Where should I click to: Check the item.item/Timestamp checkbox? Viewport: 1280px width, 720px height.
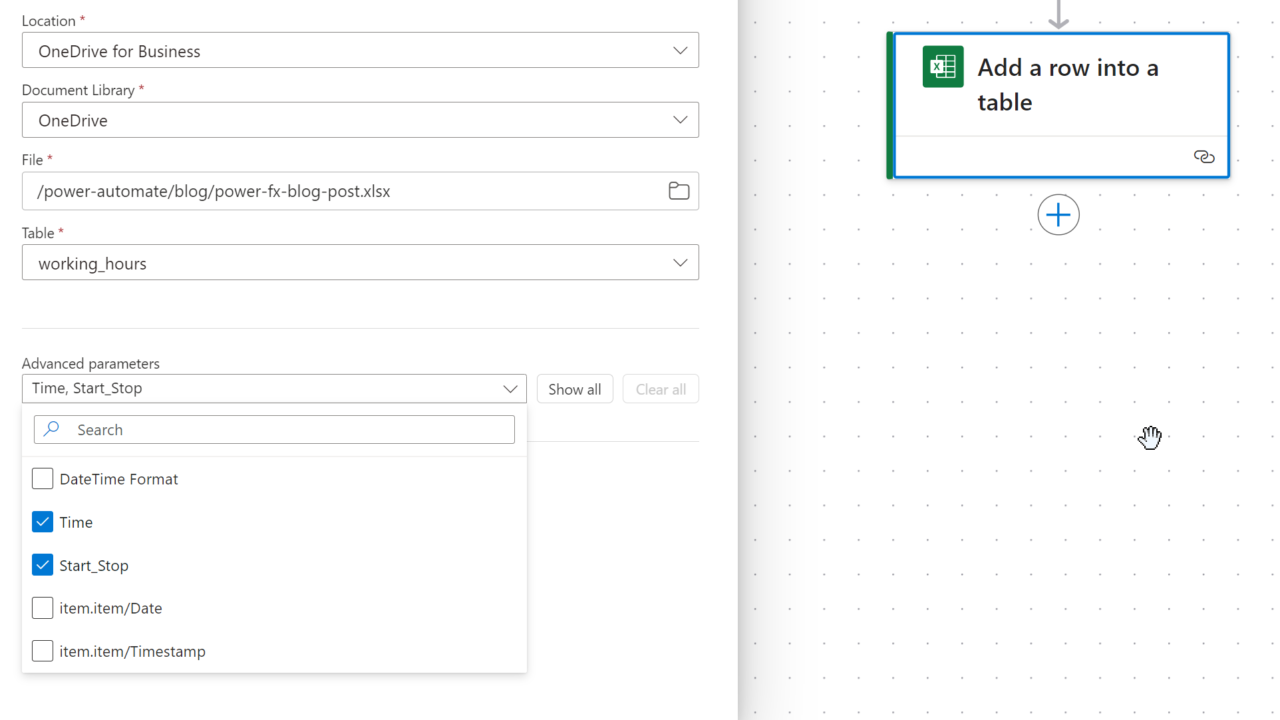[42, 651]
